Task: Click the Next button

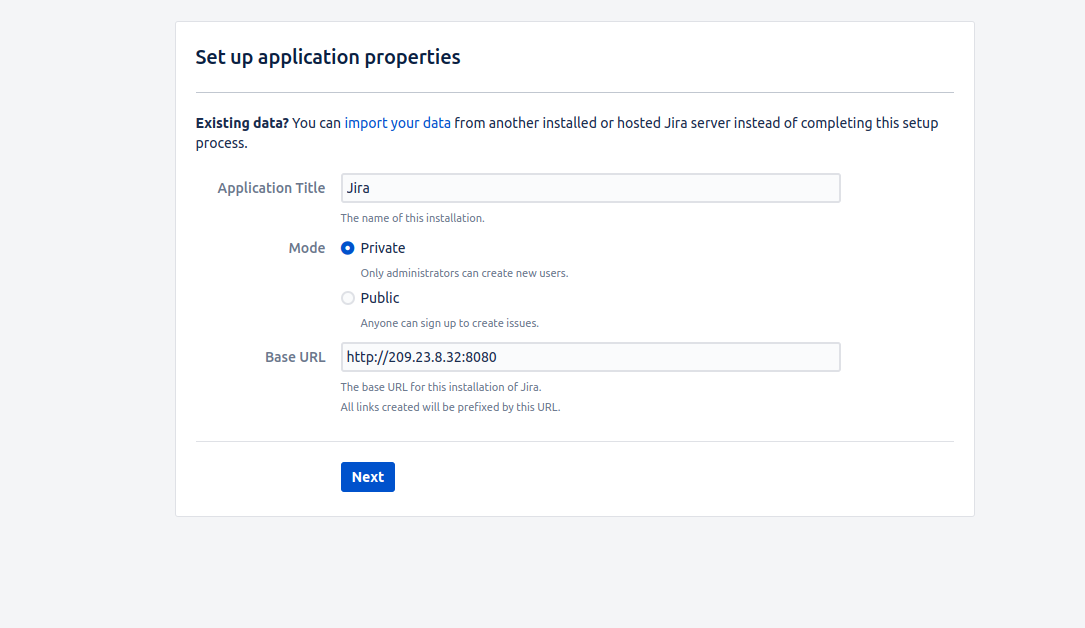Action: pos(367,477)
